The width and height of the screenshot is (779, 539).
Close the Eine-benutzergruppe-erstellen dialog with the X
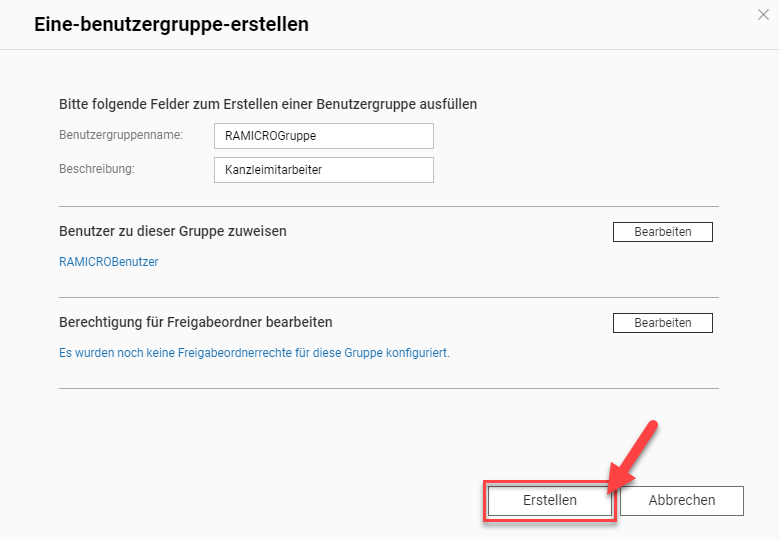[763, 15]
